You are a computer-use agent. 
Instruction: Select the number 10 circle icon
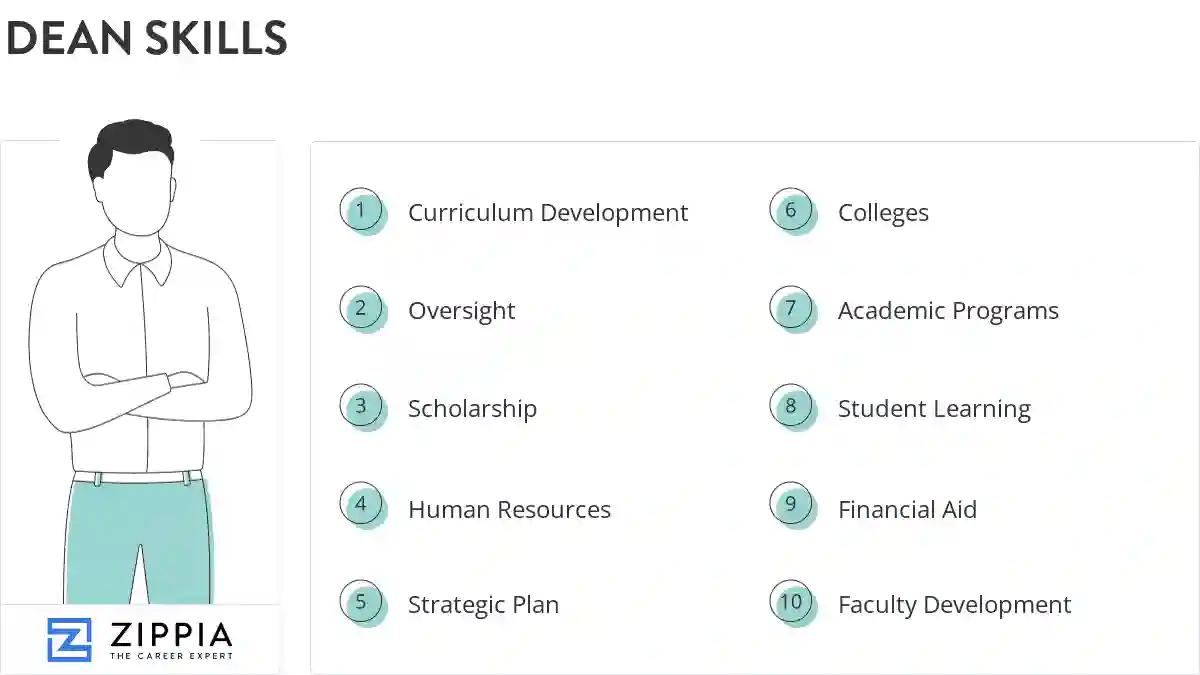pos(791,603)
